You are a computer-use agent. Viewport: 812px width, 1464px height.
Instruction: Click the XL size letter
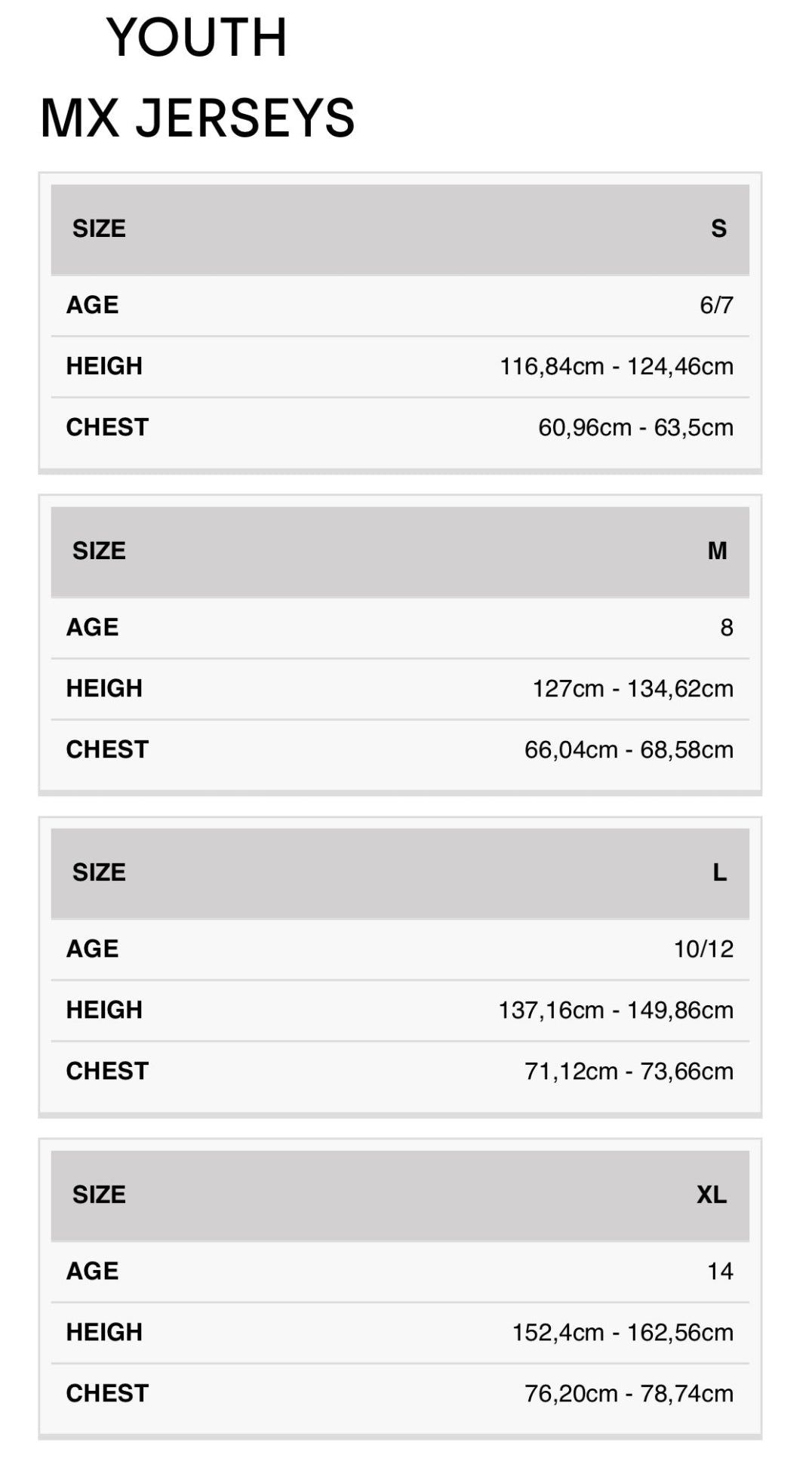click(711, 1195)
